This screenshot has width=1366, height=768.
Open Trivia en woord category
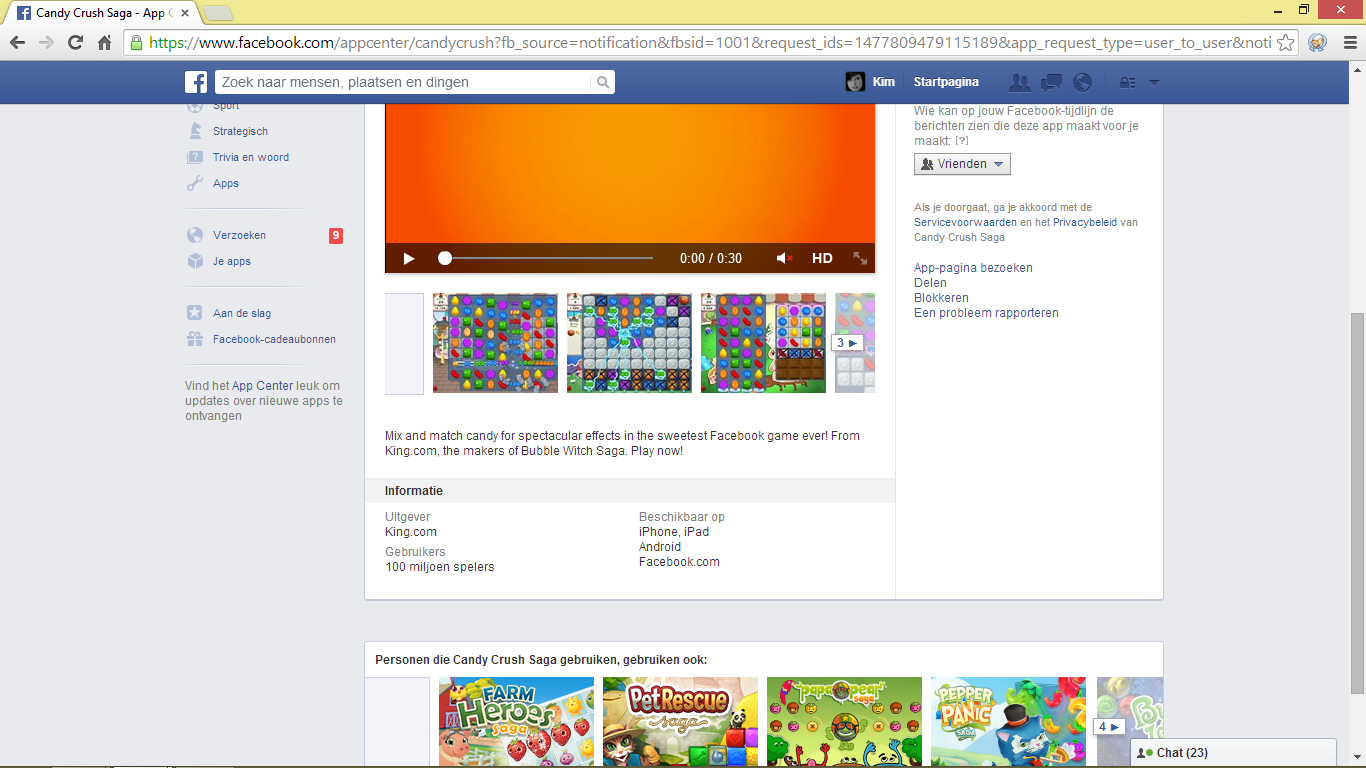coord(251,157)
